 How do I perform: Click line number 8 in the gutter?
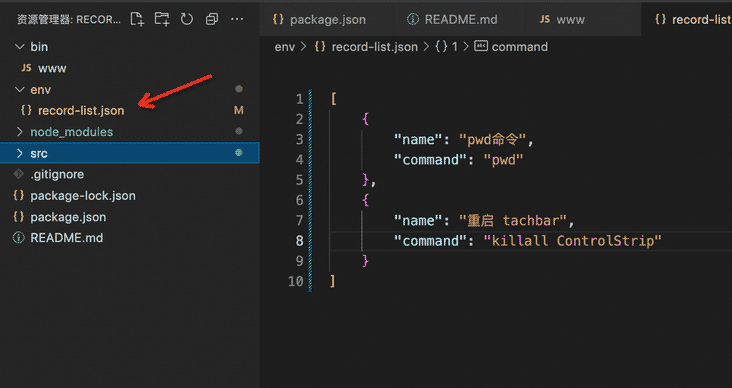pos(299,241)
